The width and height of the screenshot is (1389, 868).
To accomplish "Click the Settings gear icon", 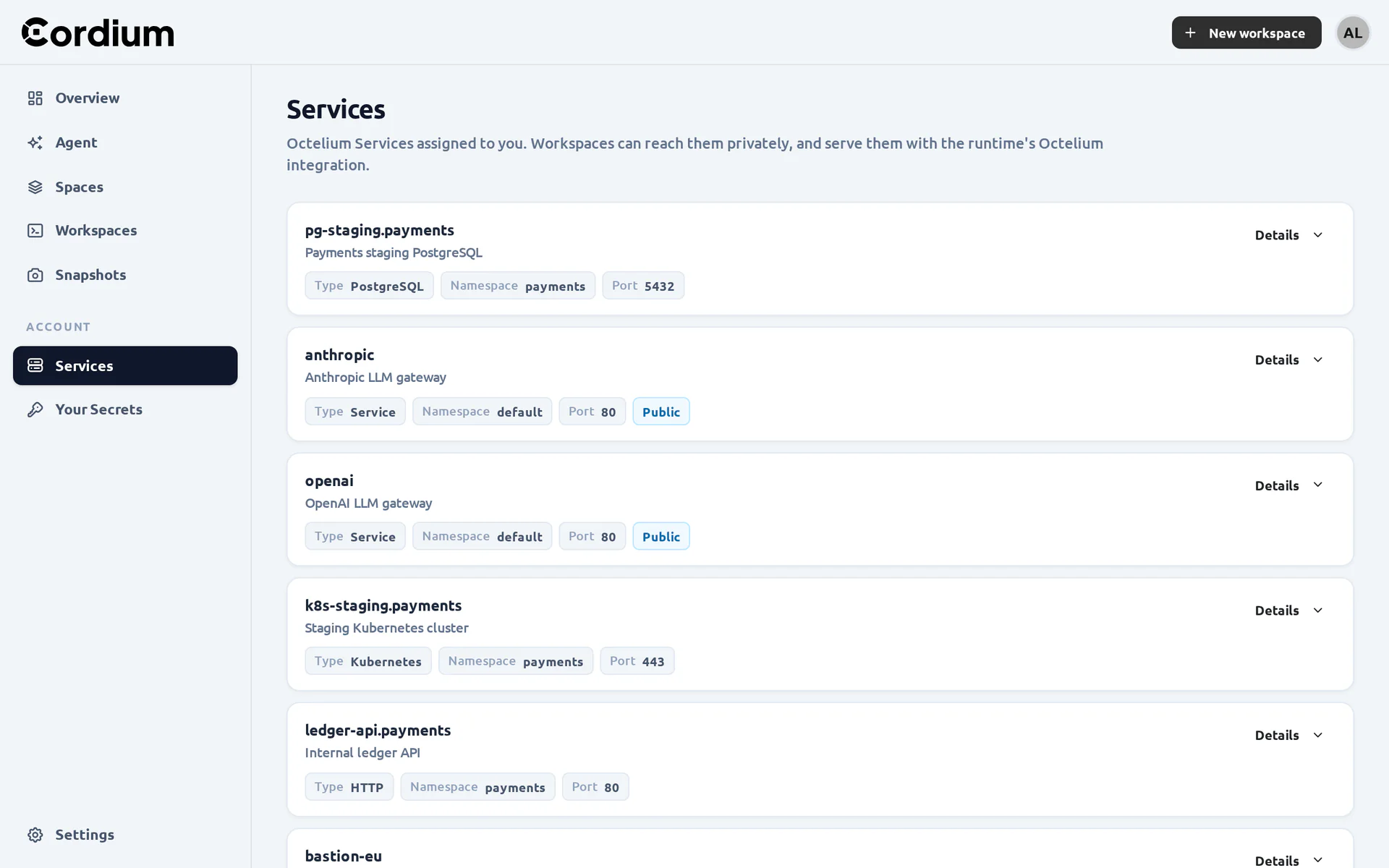I will (35, 835).
